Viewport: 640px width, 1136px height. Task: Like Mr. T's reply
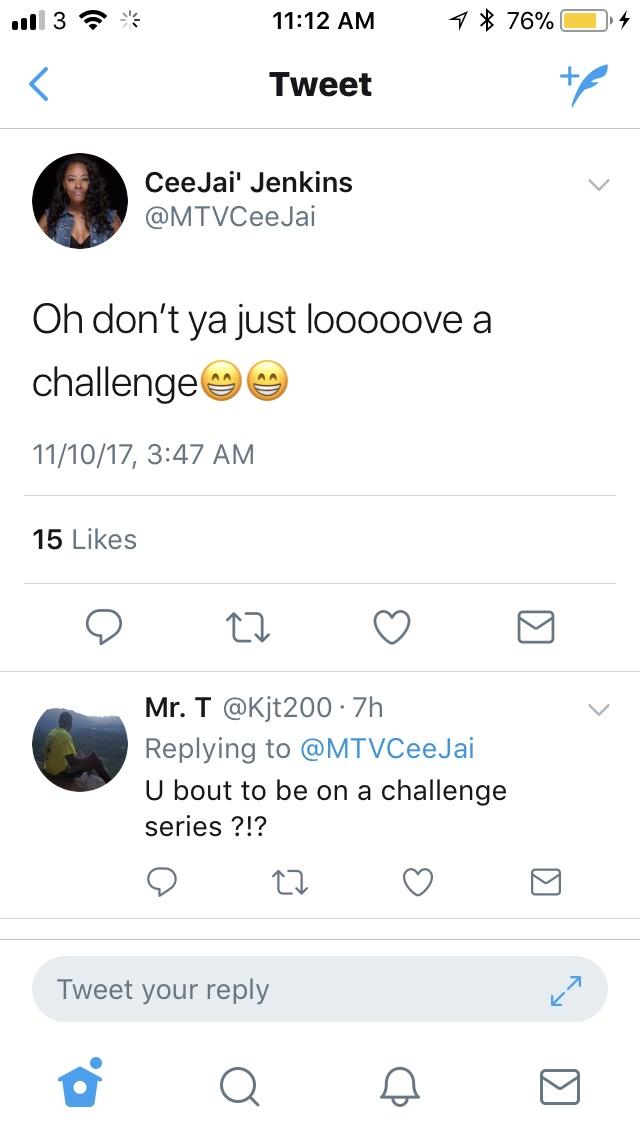point(417,882)
